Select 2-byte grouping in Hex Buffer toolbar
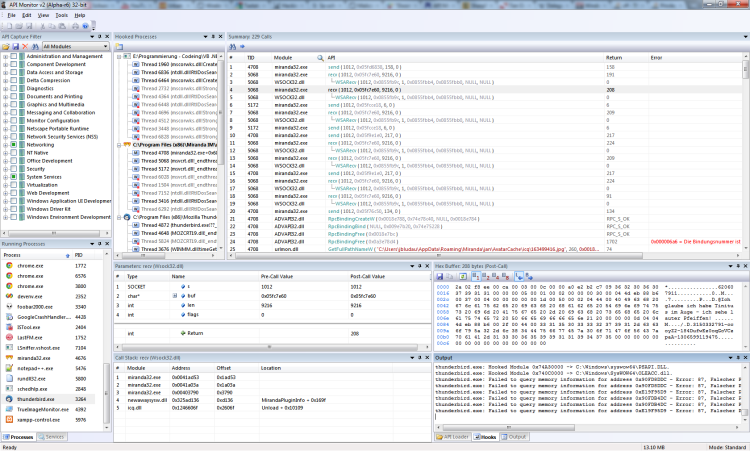750x451 pixels. 485,276
